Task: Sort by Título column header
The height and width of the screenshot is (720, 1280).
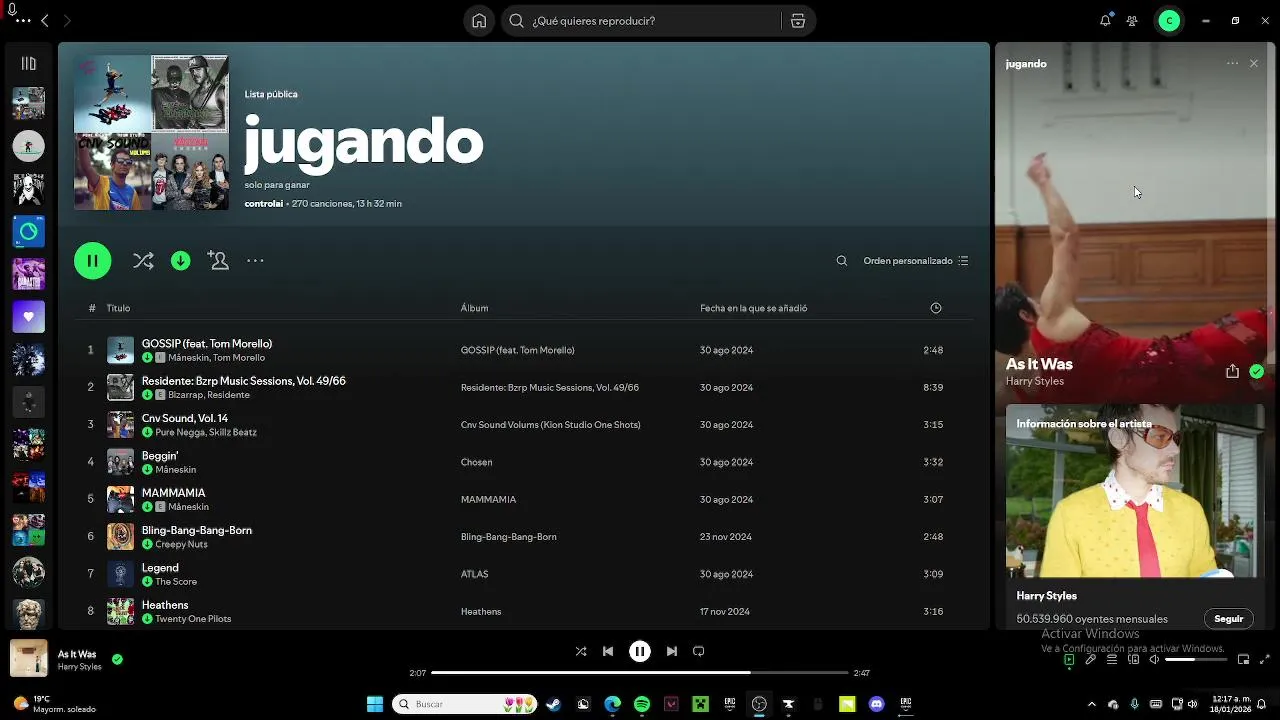Action: (x=118, y=308)
